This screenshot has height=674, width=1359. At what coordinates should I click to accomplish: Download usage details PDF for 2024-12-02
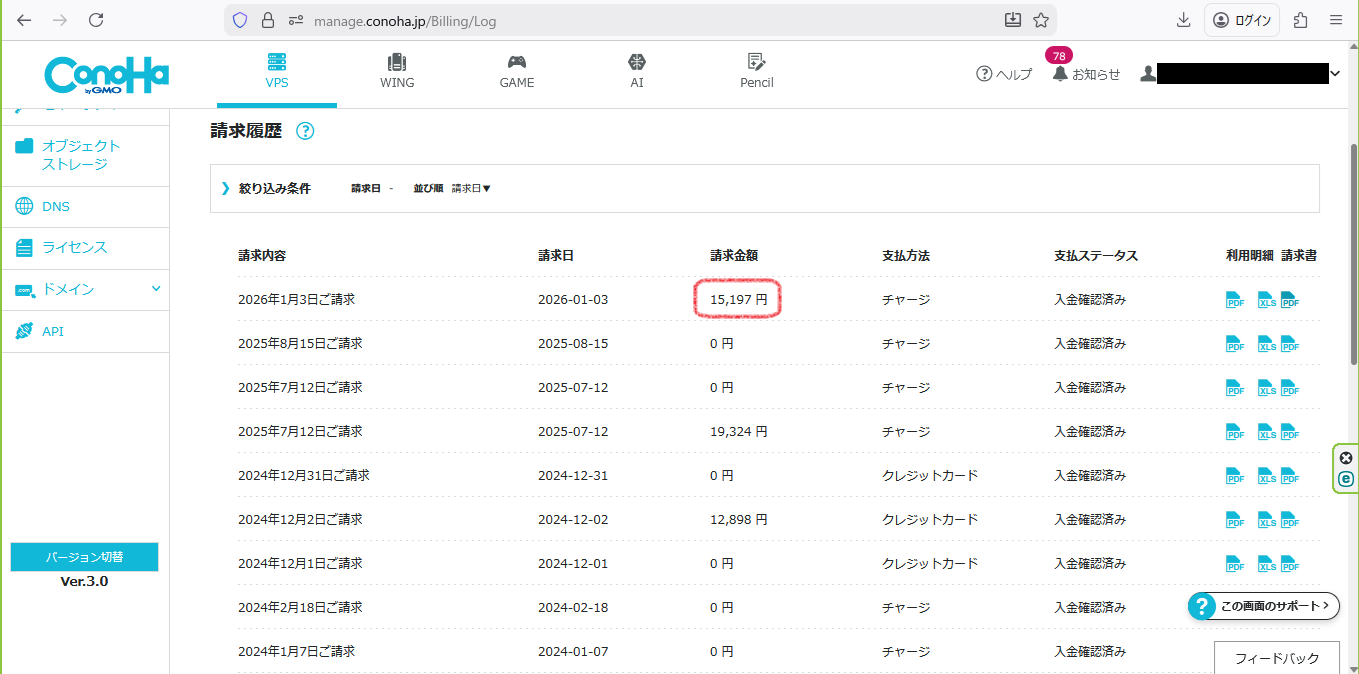(x=1235, y=520)
